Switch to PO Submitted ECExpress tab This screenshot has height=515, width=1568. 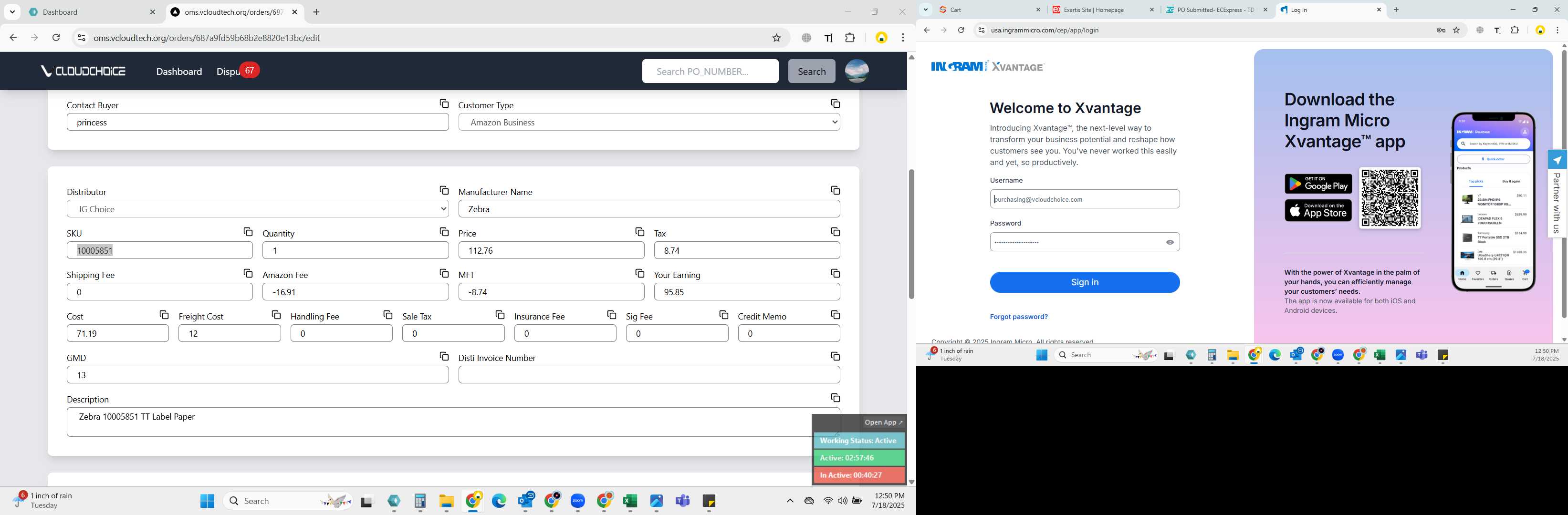click(1217, 10)
